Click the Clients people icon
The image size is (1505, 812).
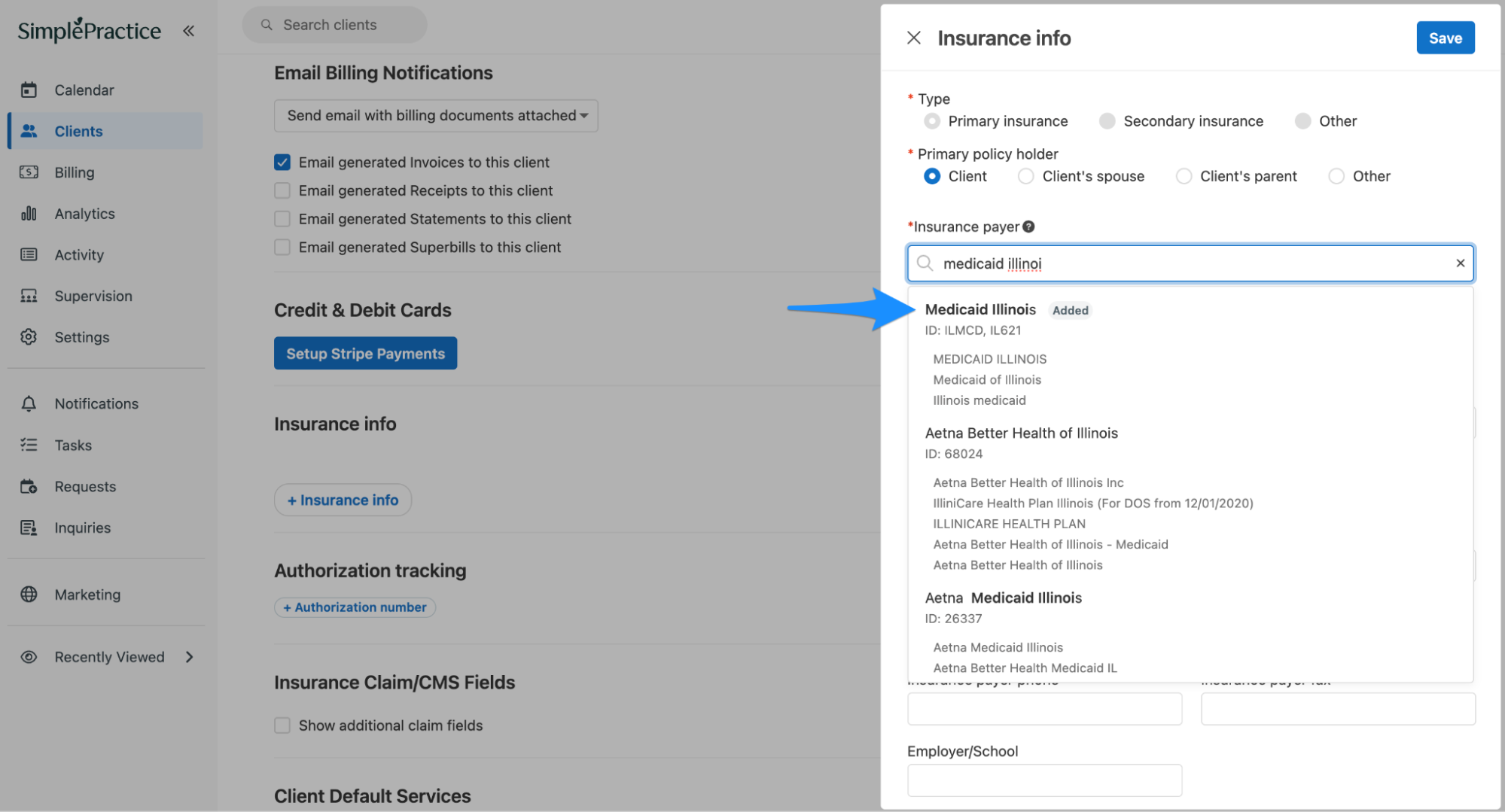(29, 131)
